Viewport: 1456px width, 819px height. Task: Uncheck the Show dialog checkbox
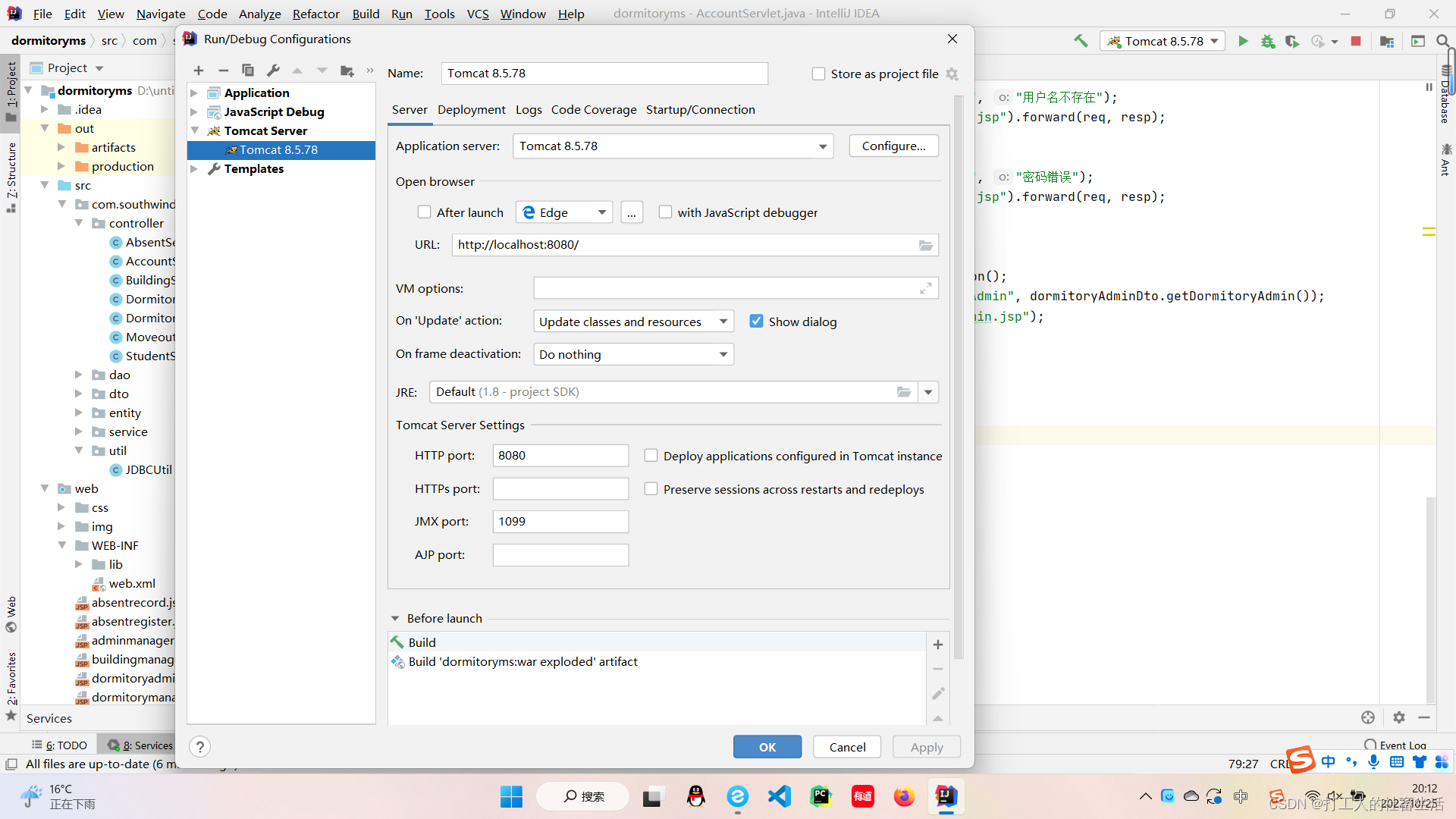coord(756,322)
